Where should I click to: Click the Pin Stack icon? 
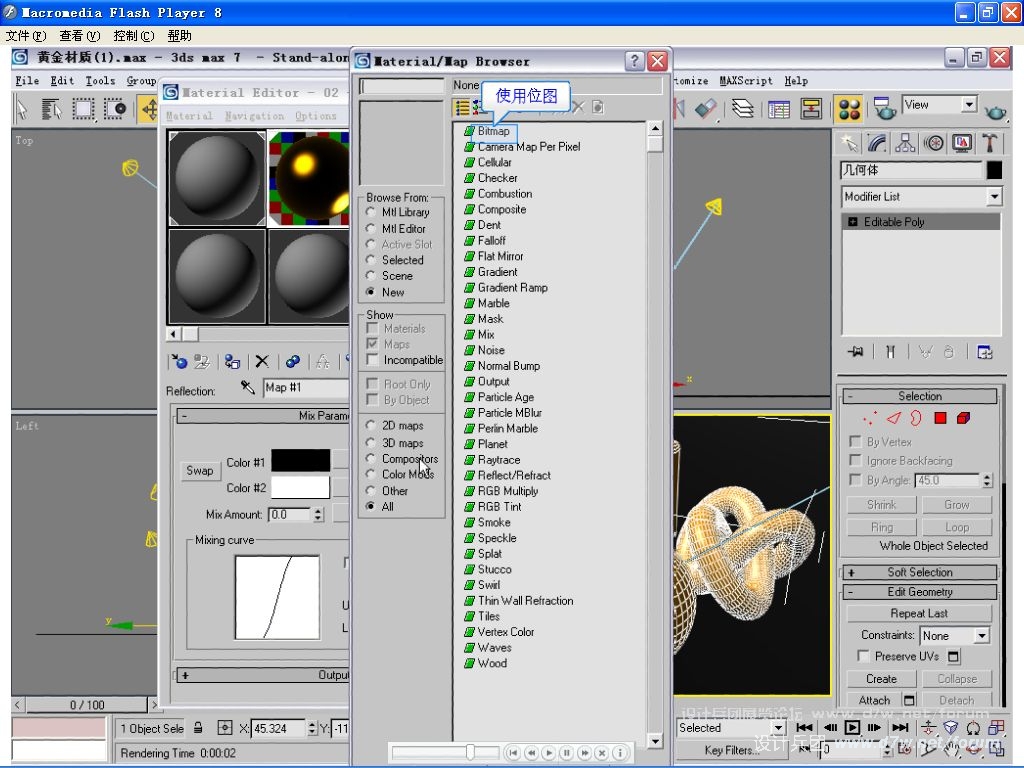(855, 352)
